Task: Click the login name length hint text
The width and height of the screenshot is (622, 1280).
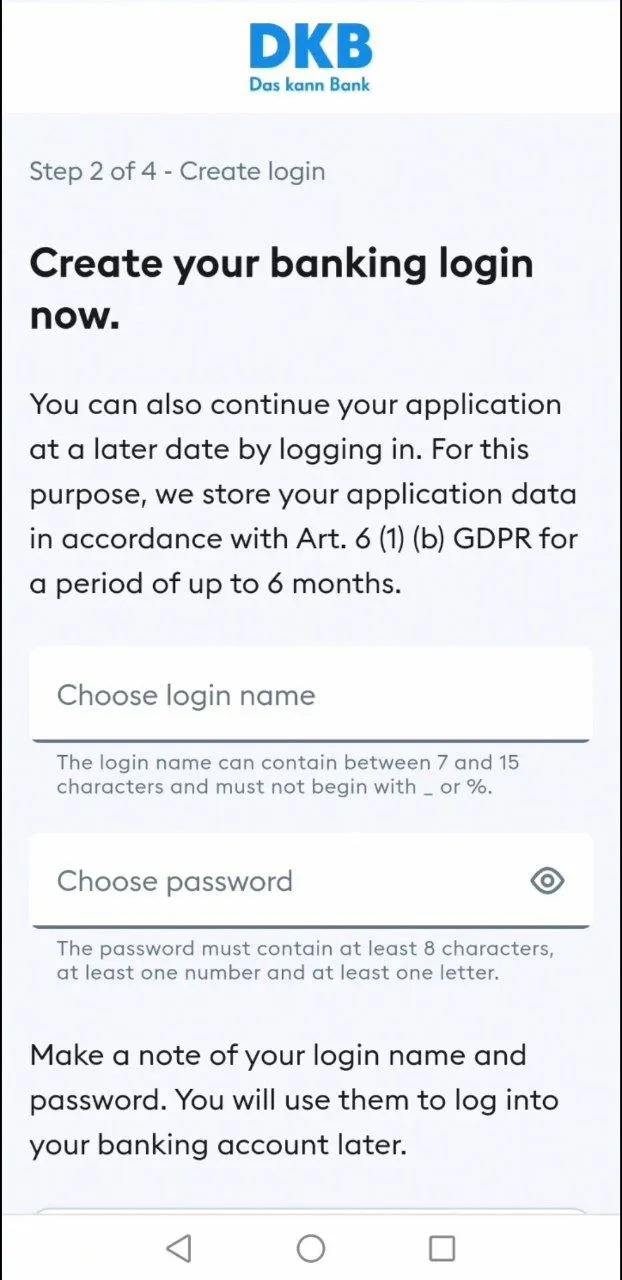Action: point(288,774)
